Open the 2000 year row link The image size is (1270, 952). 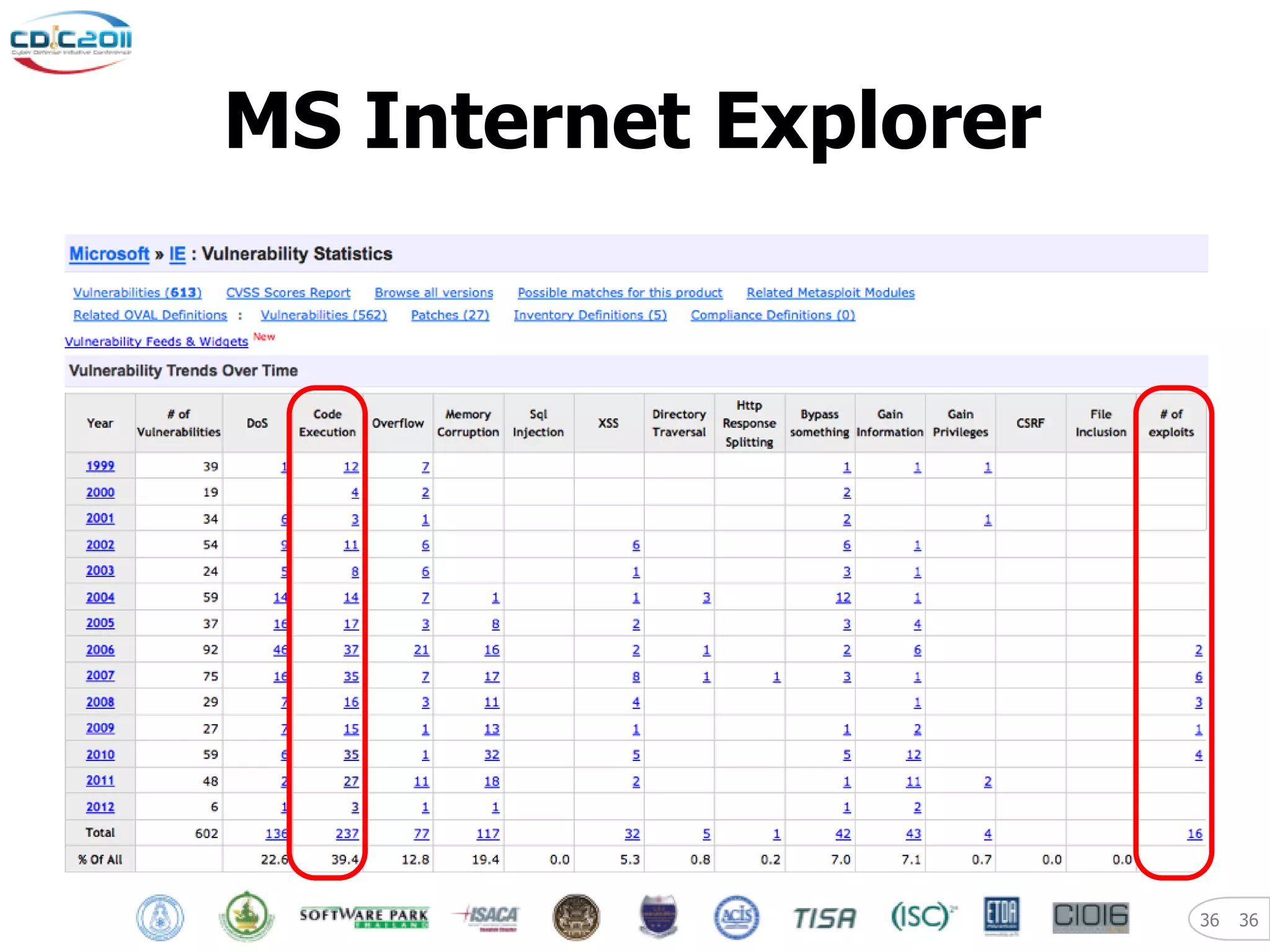(100, 493)
